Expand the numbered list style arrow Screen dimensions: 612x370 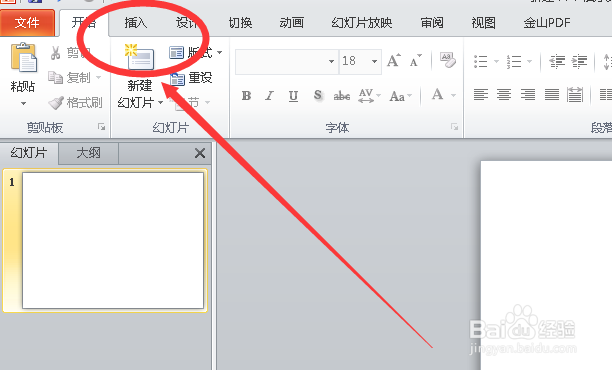click(529, 61)
